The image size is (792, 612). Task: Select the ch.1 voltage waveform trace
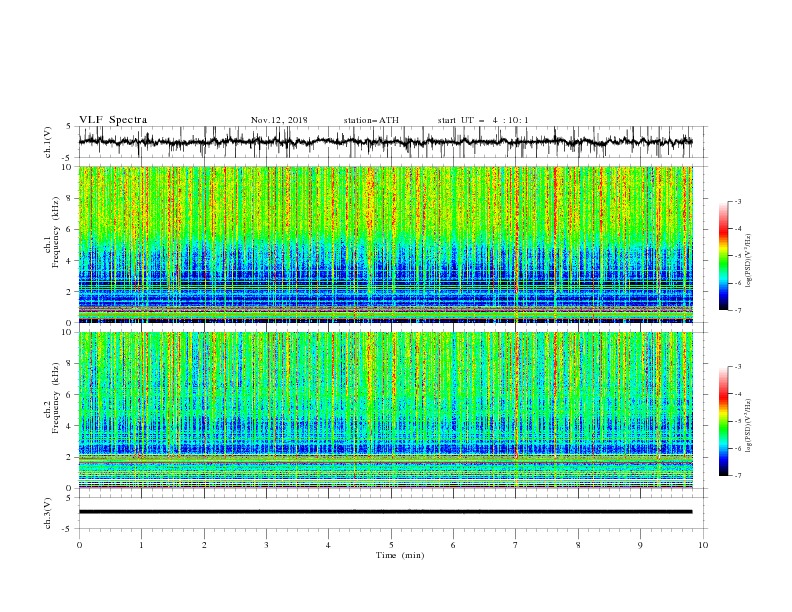[385, 142]
